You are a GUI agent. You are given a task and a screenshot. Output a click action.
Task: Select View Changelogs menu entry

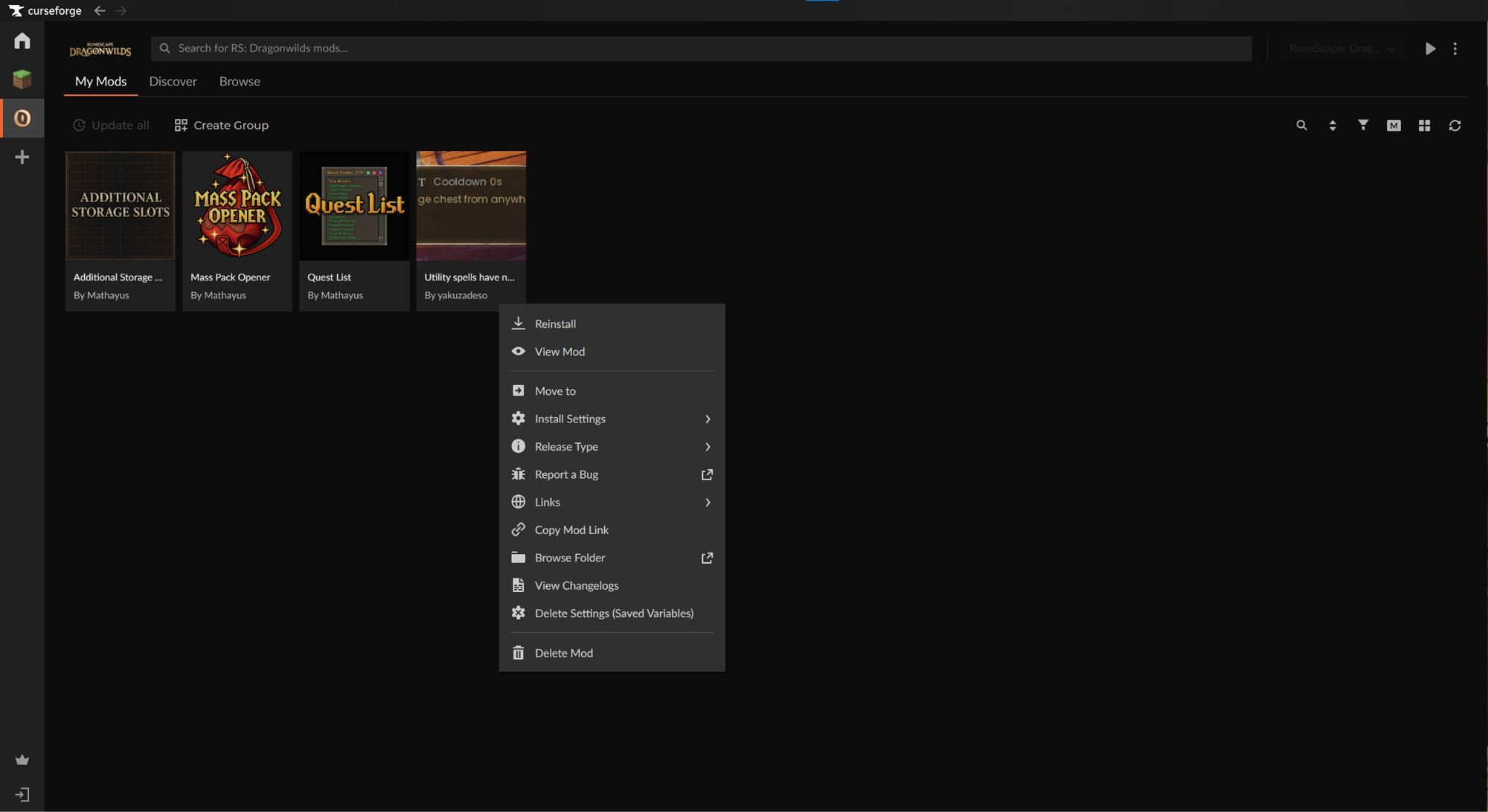(x=612, y=586)
